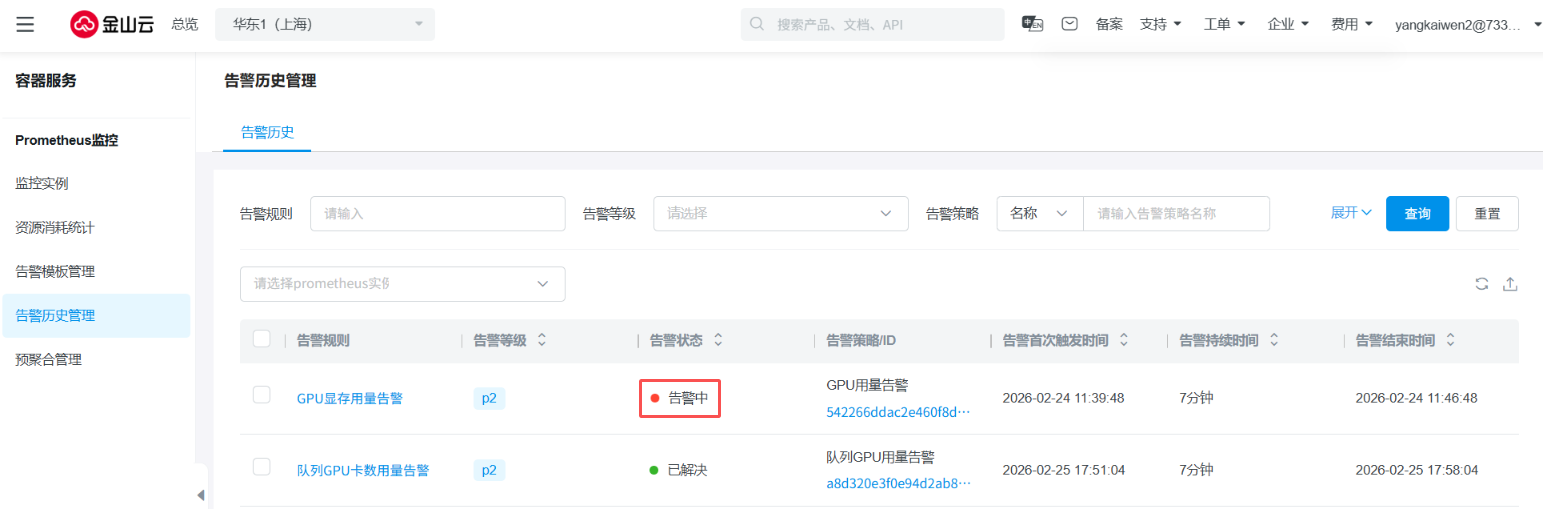
Task: Open the 华东1（上海） region dropdown
Action: [x=325, y=24]
